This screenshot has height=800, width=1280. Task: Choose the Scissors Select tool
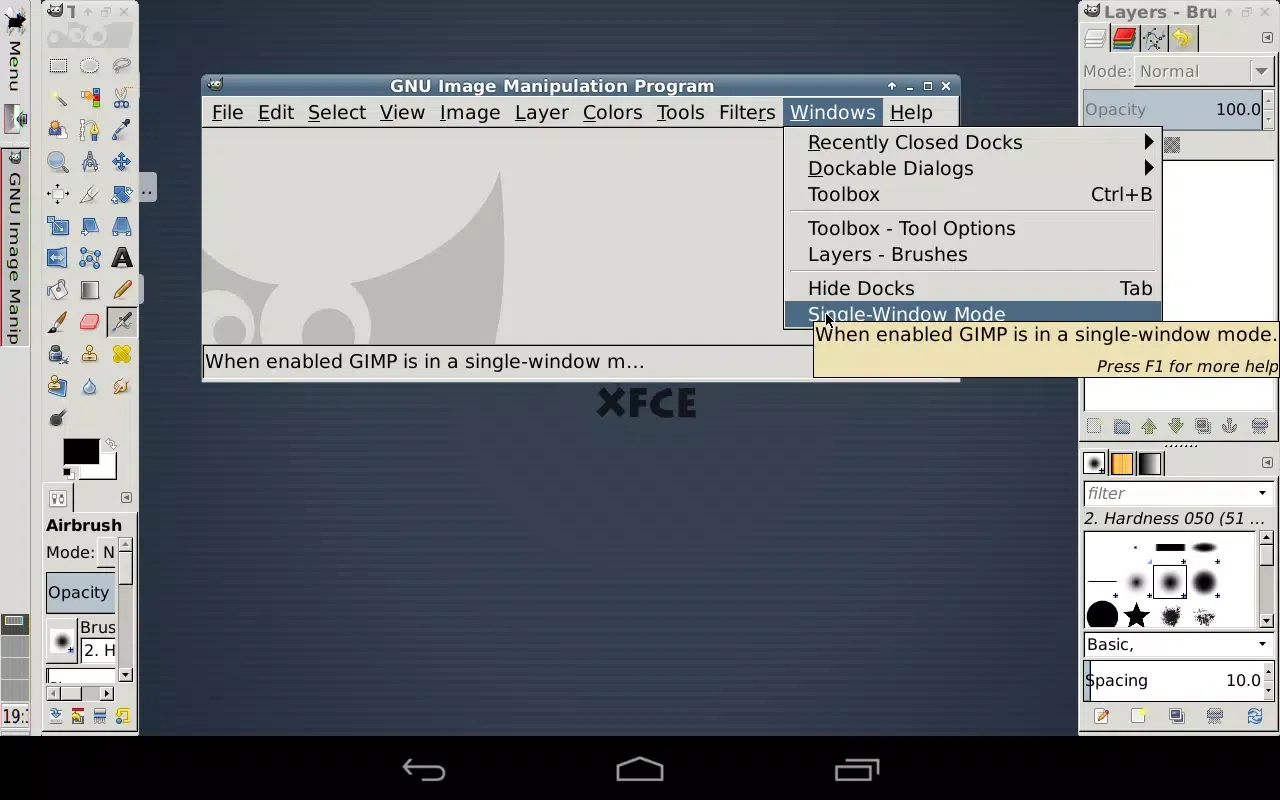[x=122, y=98]
